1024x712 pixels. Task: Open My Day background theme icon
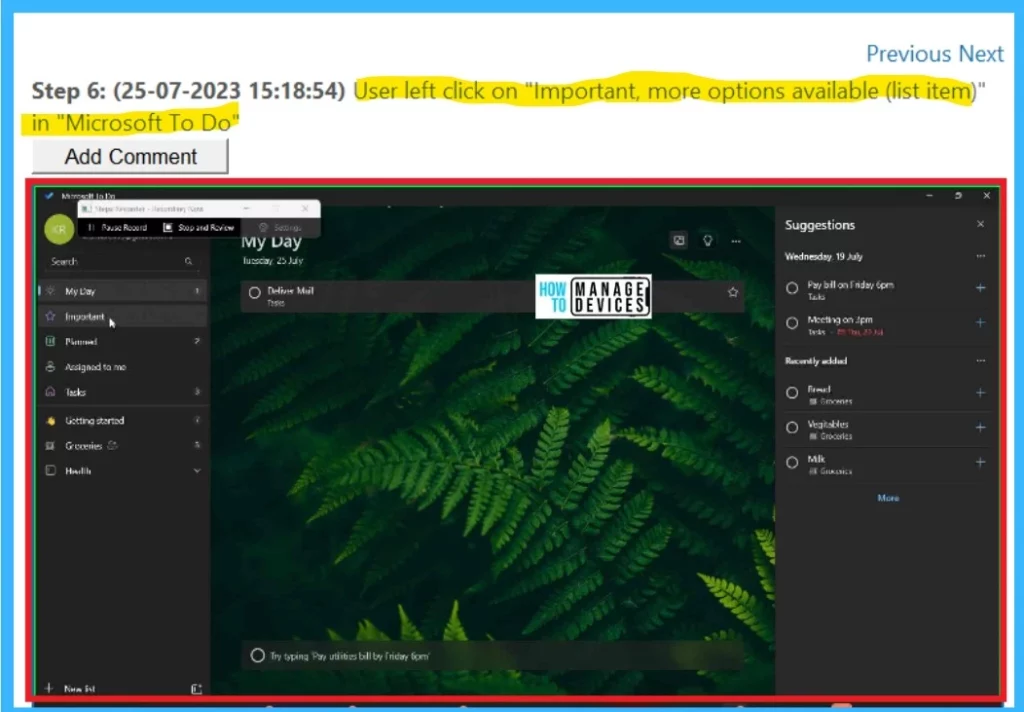(x=679, y=240)
